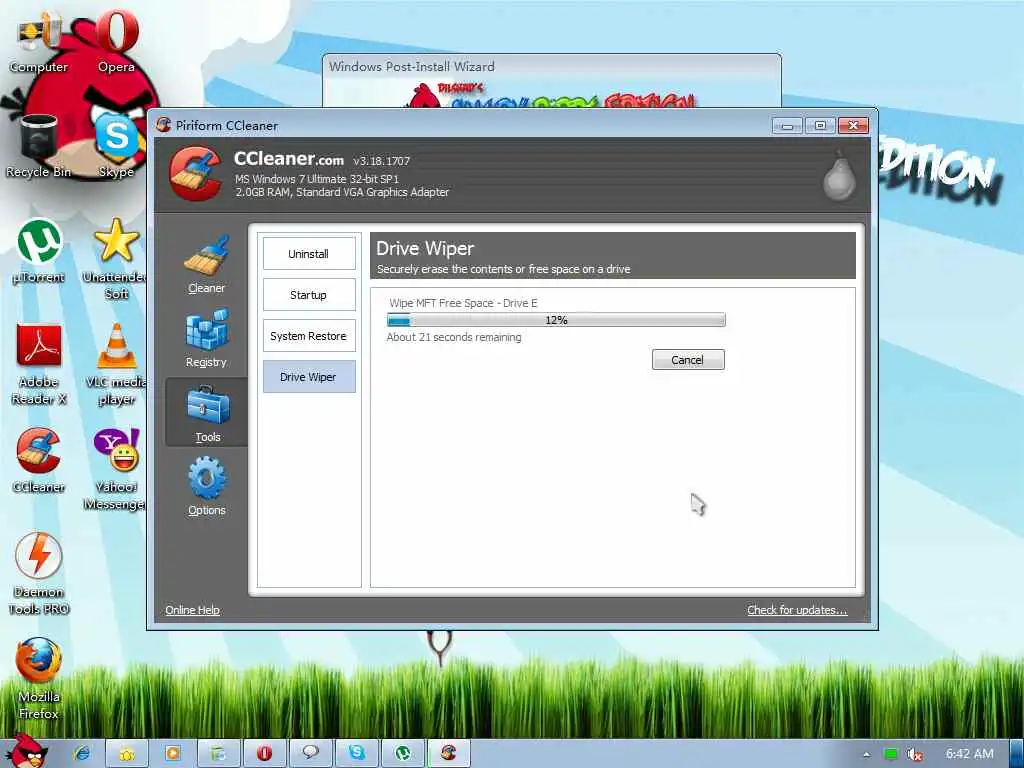The width and height of the screenshot is (1024, 768).
Task: Open the media player taskbar icon
Action: [x=172, y=753]
